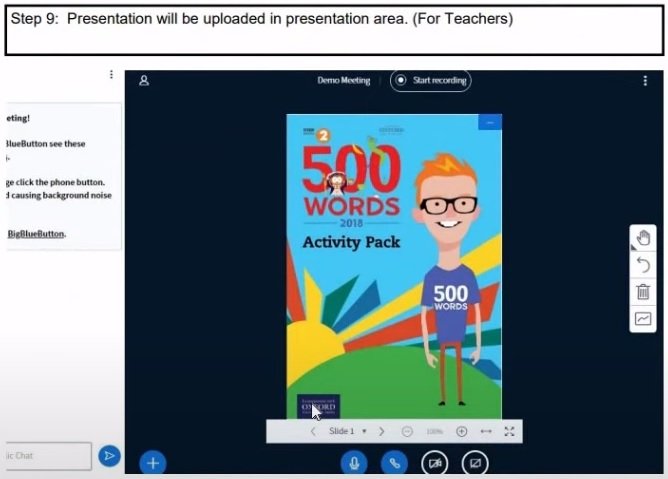The image size is (668, 479).
Task: Go to the previous slide
Action: click(313, 431)
